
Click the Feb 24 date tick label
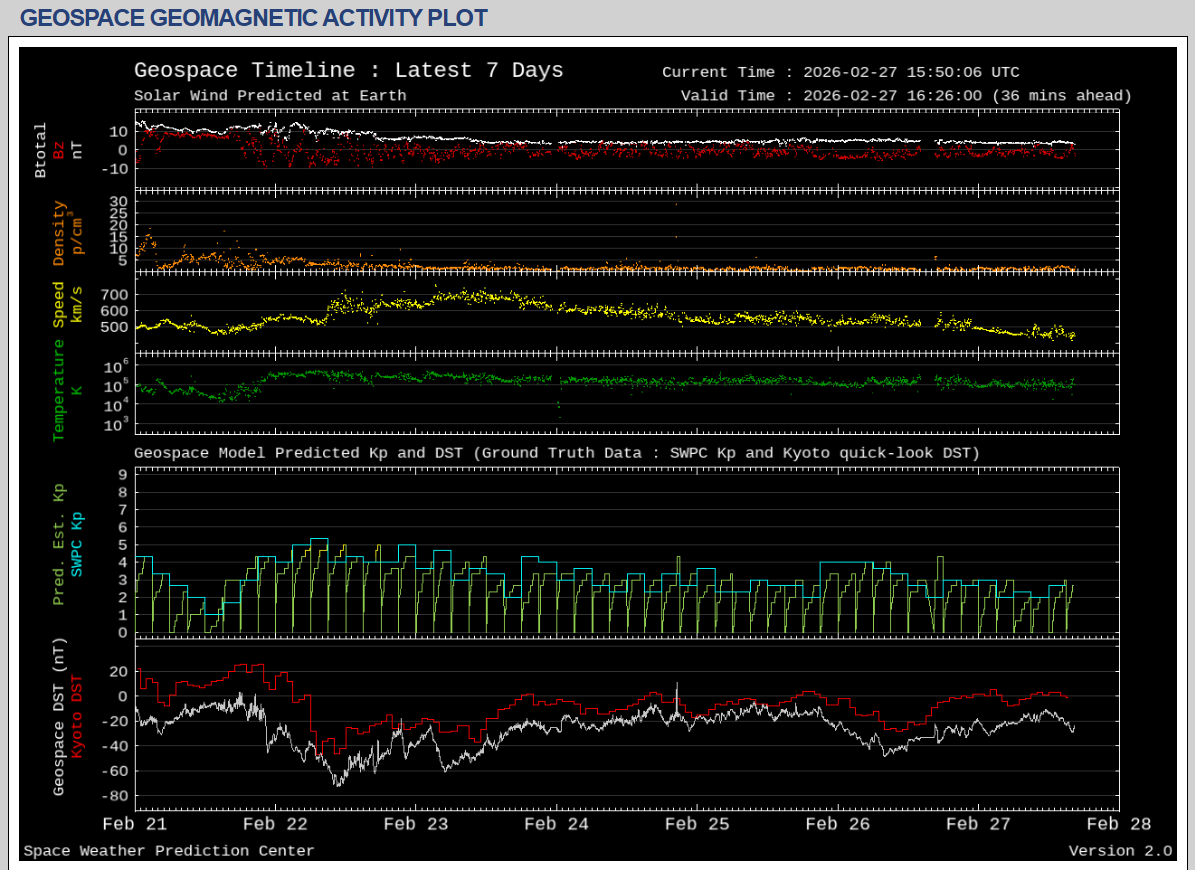coord(557,824)
